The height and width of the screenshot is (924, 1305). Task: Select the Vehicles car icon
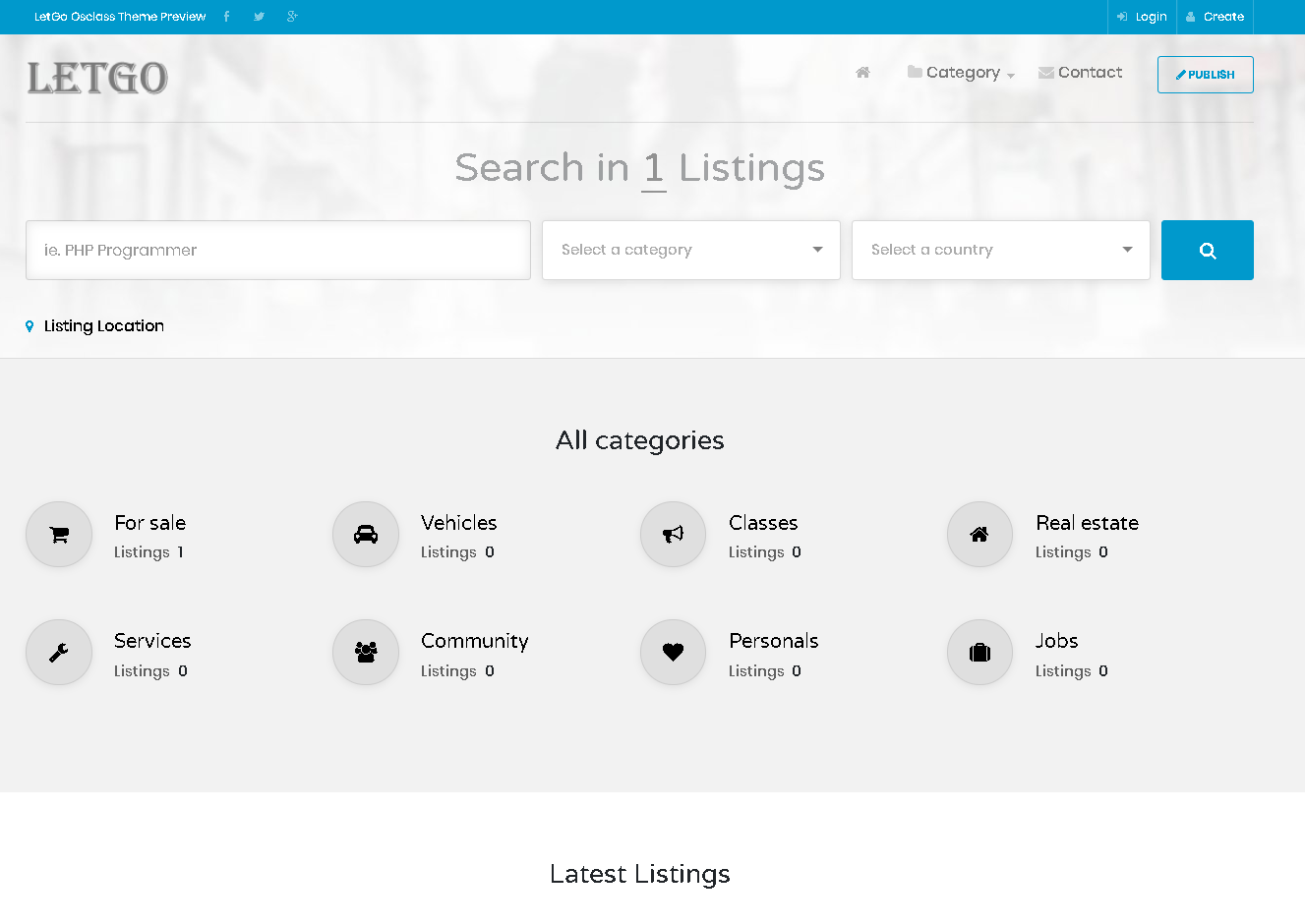tap(366, 535)
